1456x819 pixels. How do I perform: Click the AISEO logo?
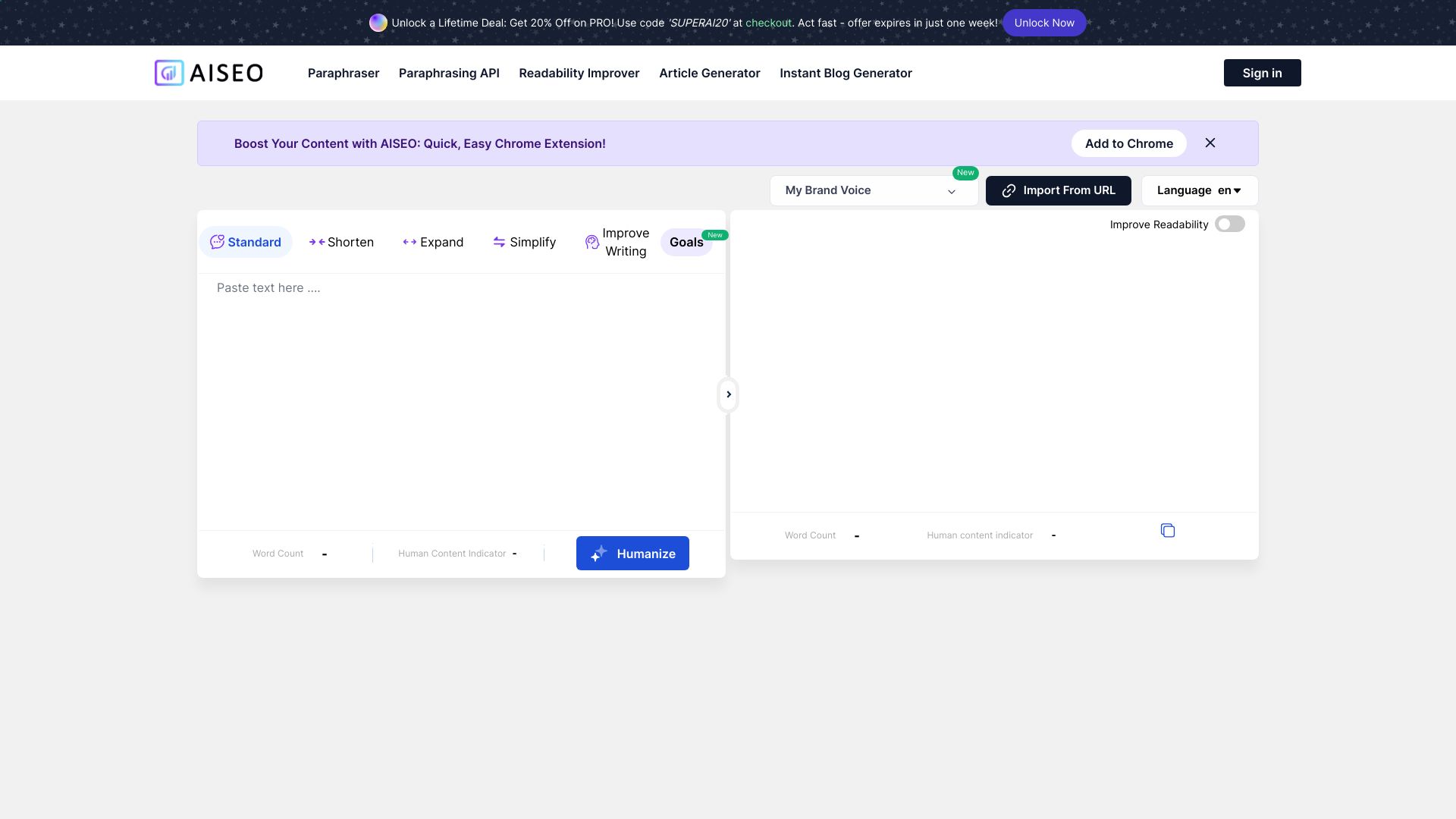(x=208, y=73)
